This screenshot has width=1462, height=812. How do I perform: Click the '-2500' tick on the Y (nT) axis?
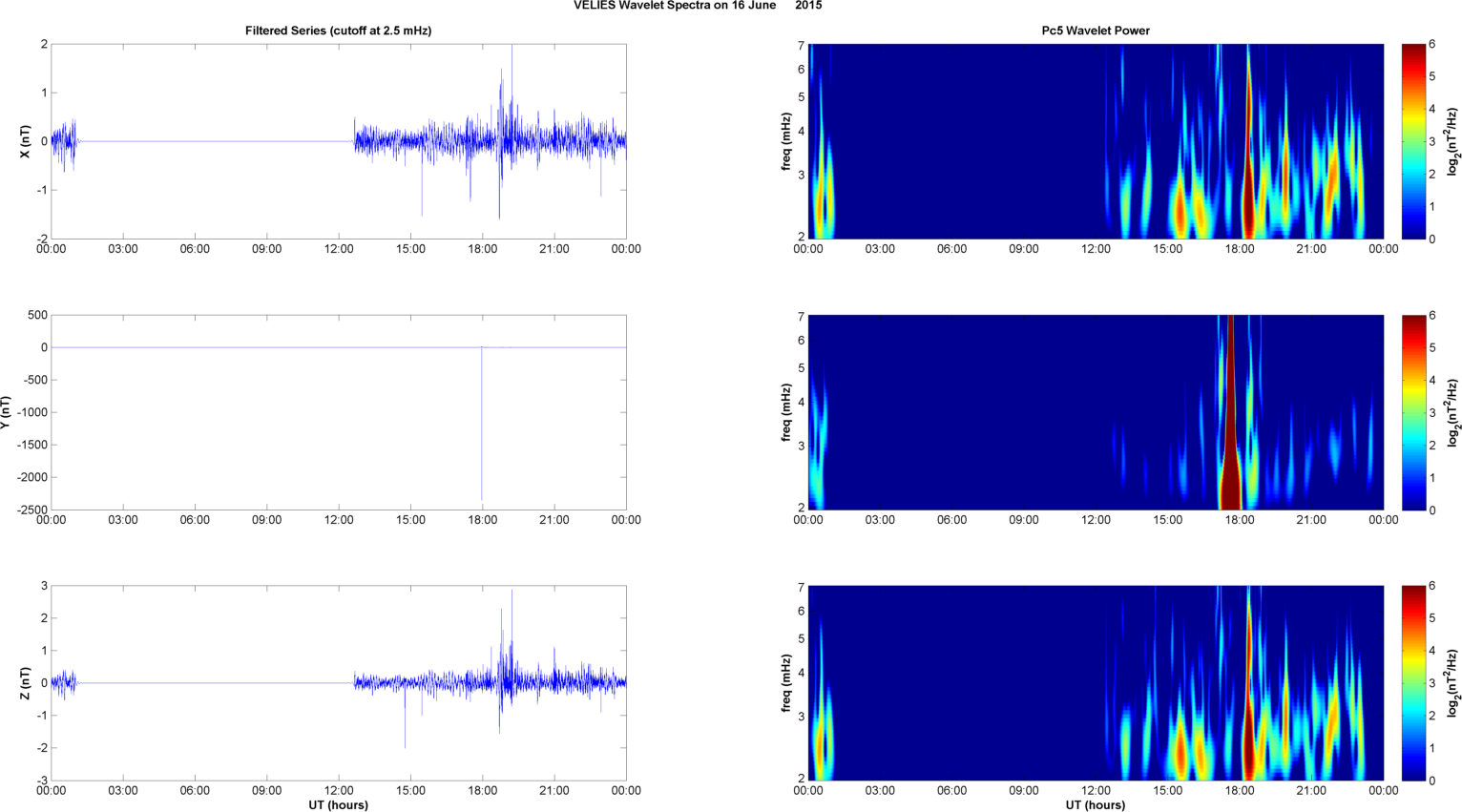(x=31, y=510)
